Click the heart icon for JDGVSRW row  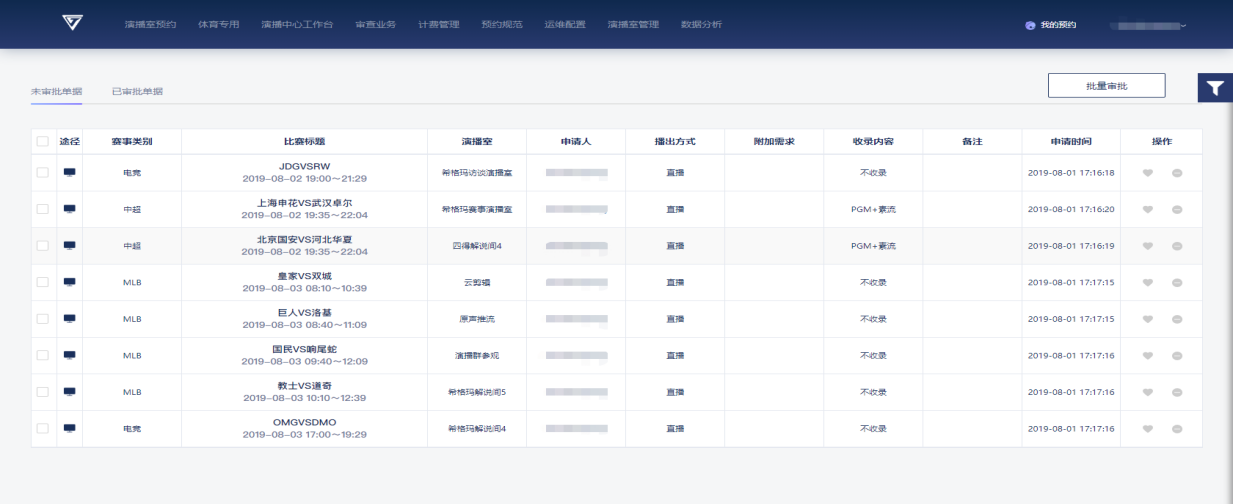coord(1148,172)
